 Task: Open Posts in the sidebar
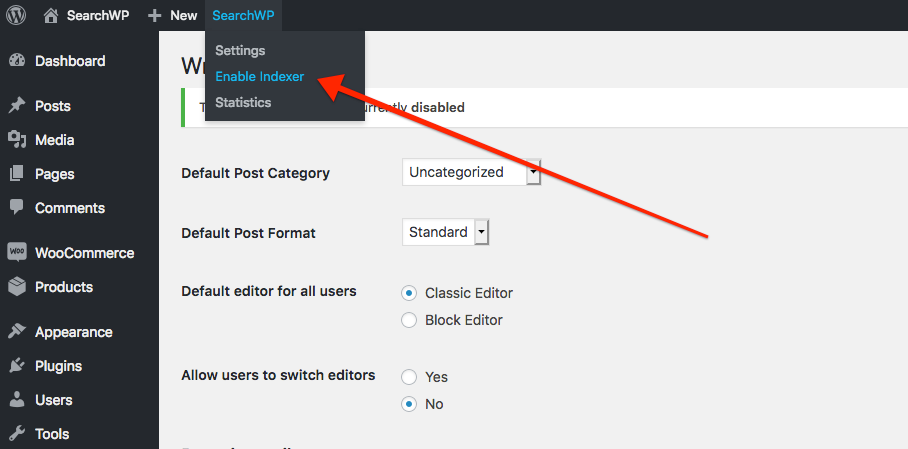pos(53,106)
